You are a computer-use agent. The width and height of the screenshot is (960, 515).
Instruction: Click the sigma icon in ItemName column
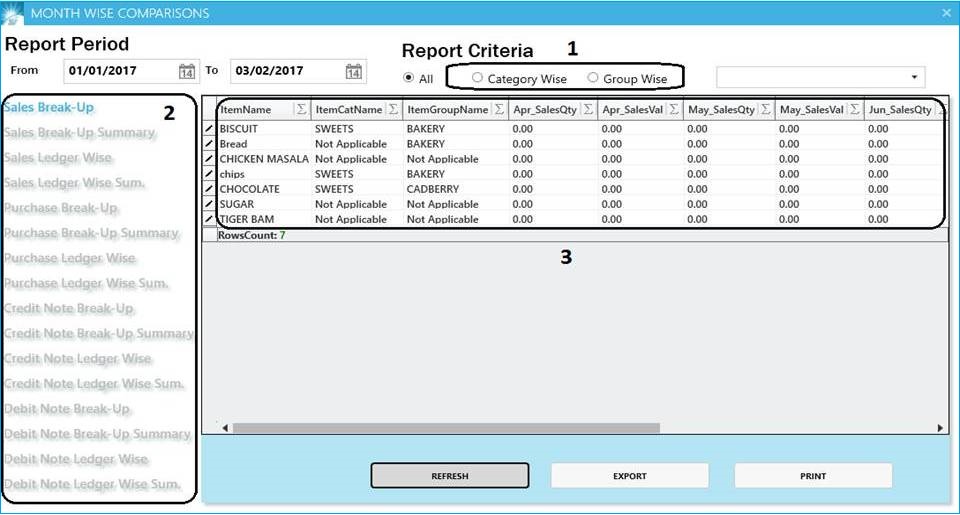tap(301, 110)
